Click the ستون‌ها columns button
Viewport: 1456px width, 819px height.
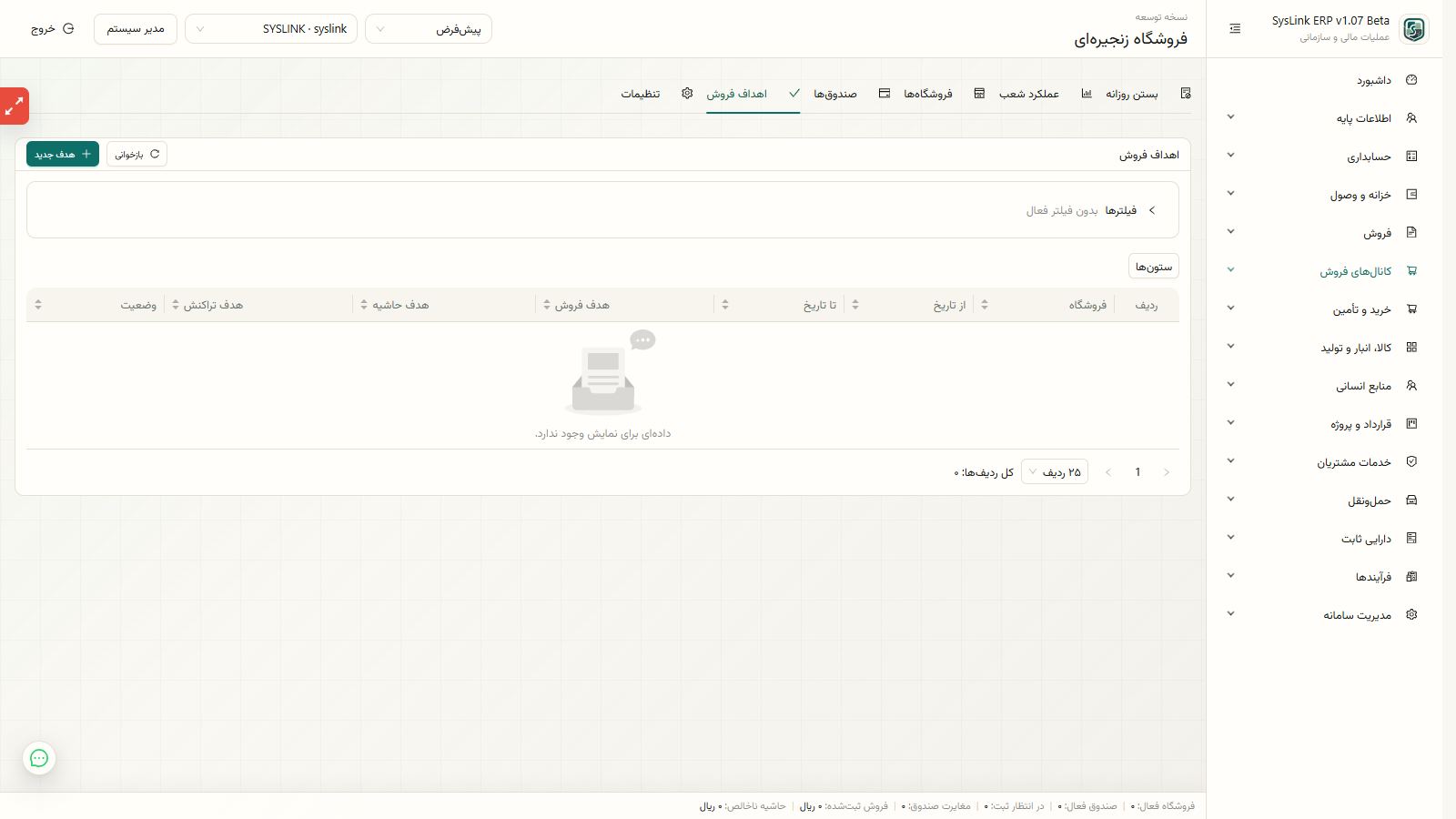click(1154, 267)
